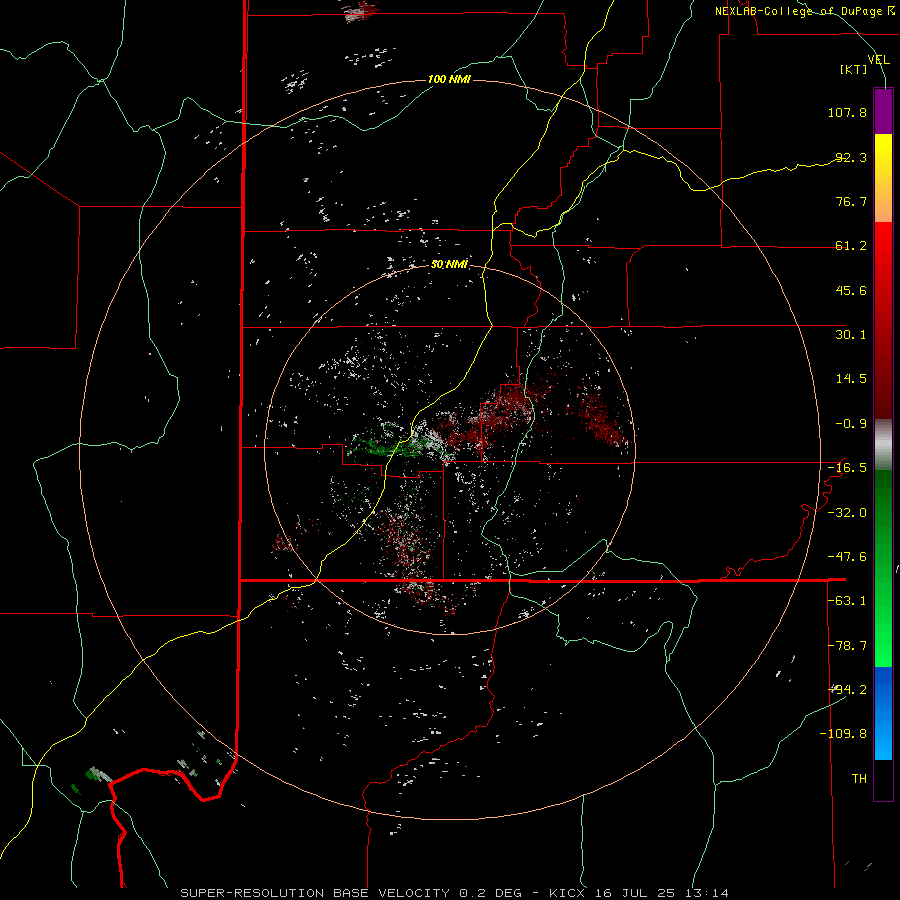Screen dimensions: 900x900
Task: Click the 100 NMI range ring label
Action: point(449,79)
